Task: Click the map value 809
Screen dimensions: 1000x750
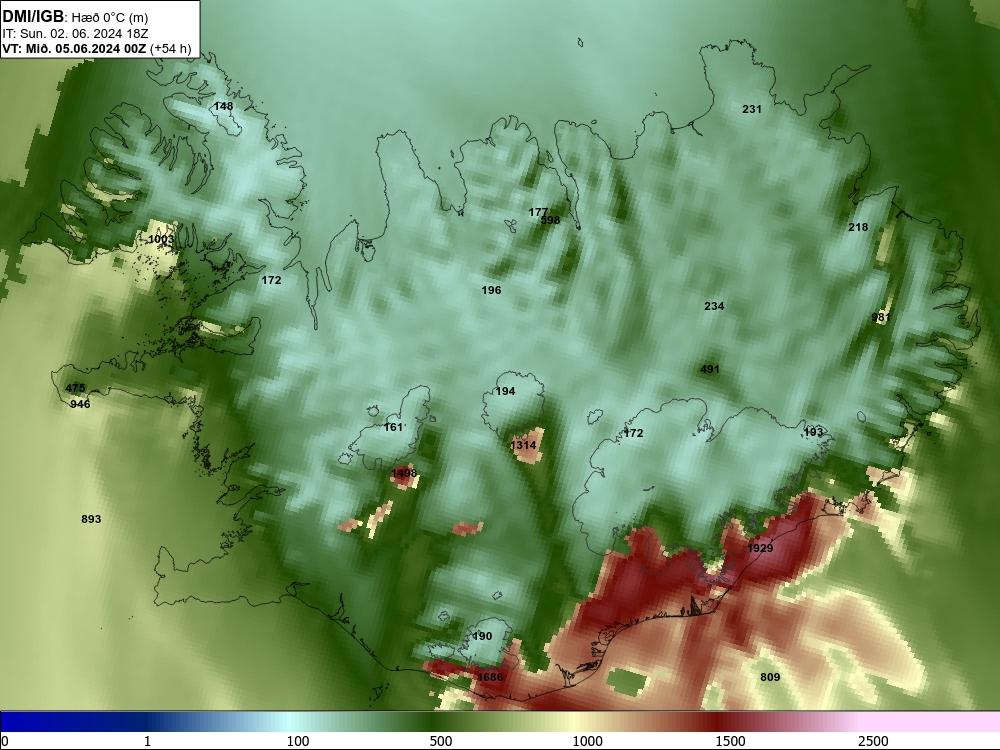Action: [x=770, y=677]
